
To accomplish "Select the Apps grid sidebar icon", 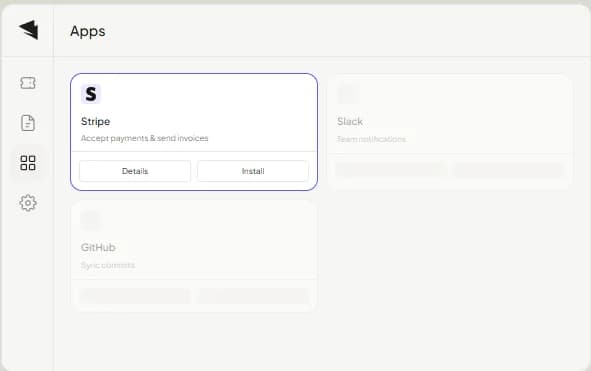I will point(28,163).
